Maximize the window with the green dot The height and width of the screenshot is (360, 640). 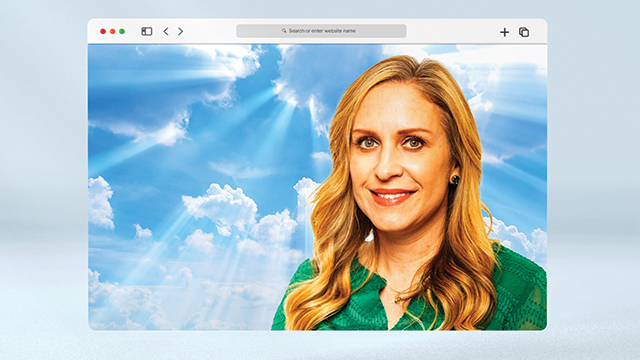[122, 31]
